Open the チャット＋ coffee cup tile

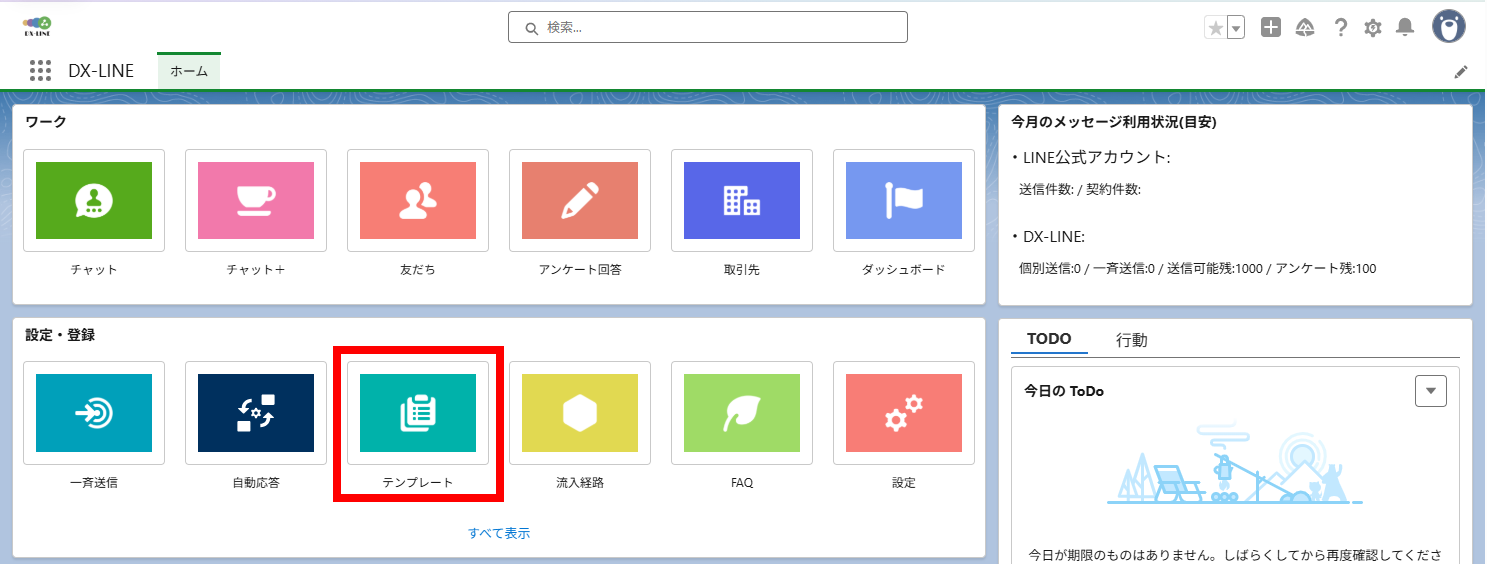[x=256, y=201]
